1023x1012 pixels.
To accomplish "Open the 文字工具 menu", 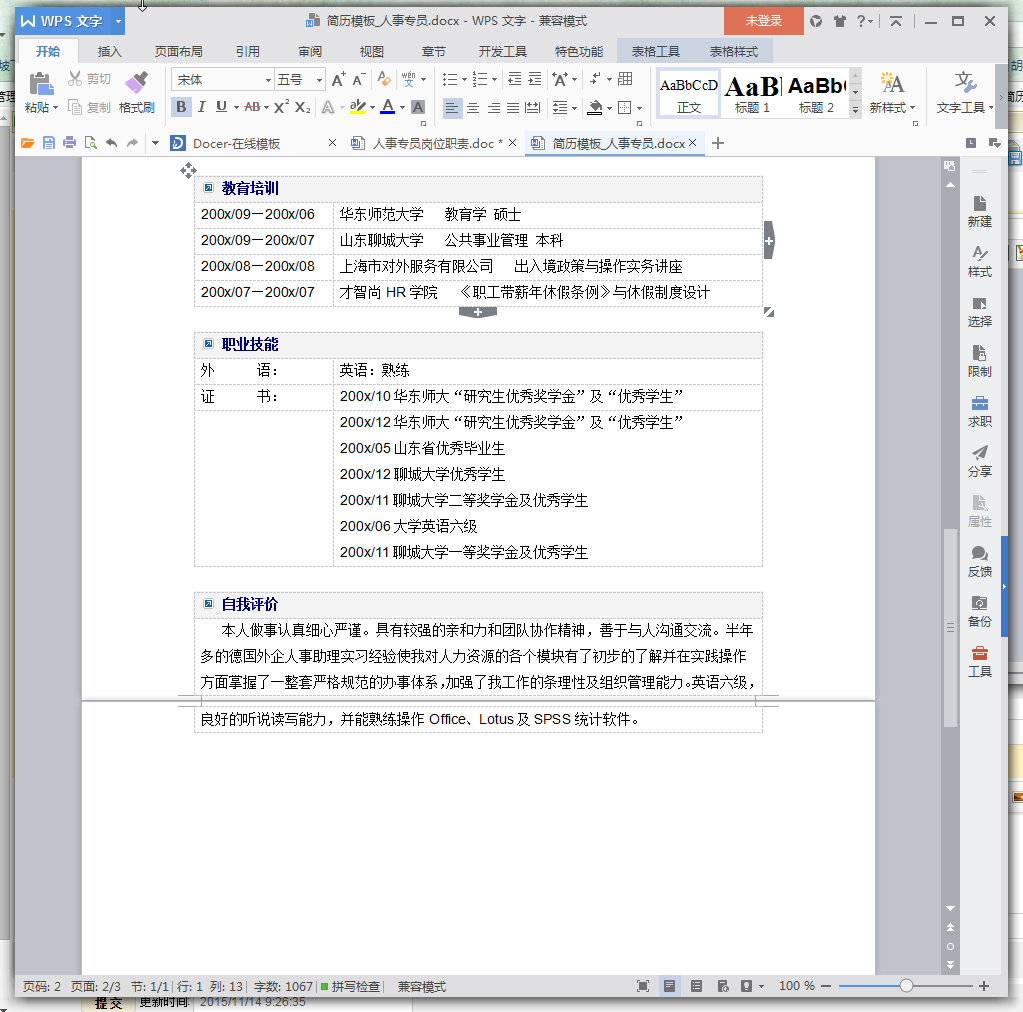I will pyautogui.click(x=965, y=93).
